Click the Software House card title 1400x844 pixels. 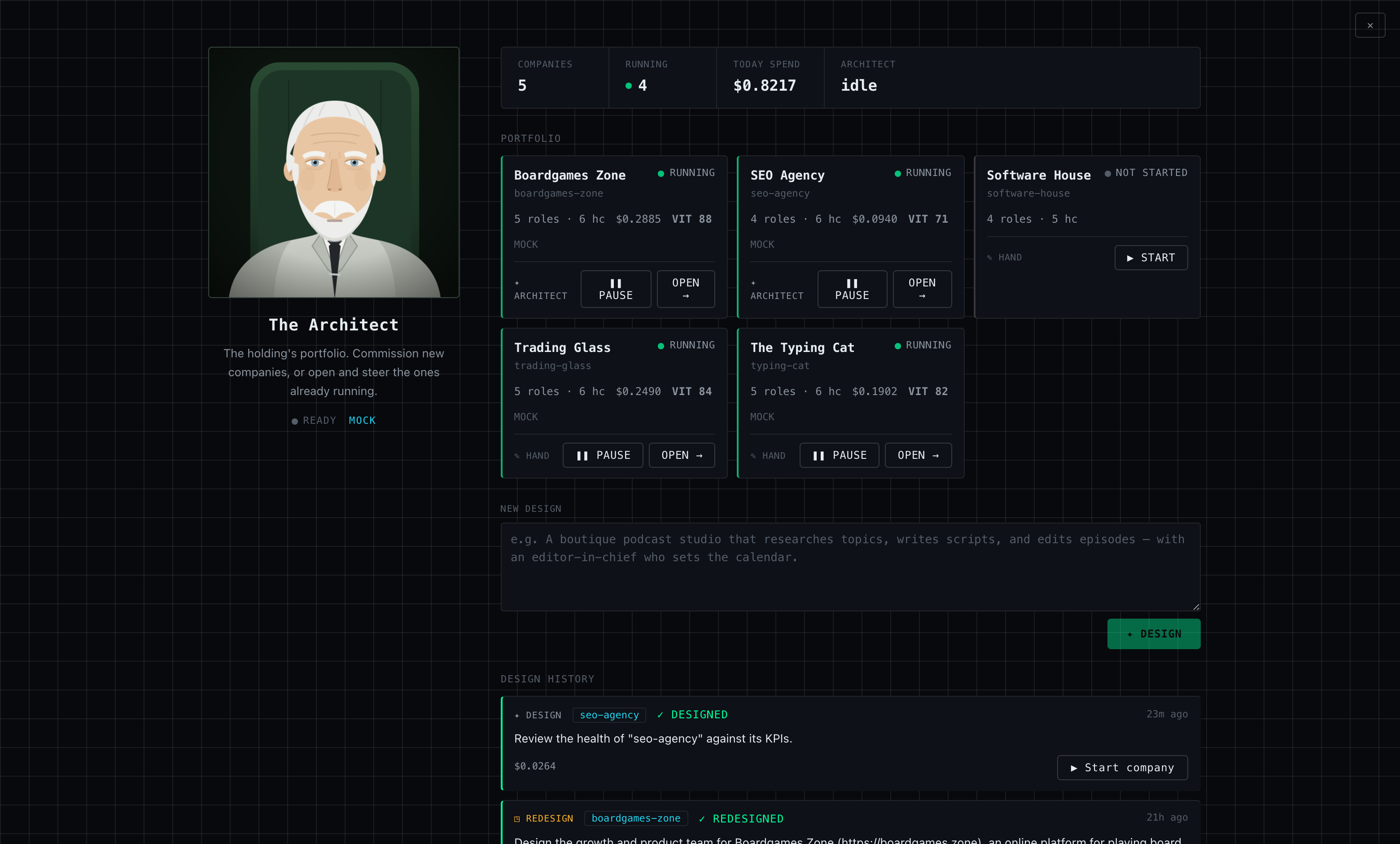click(1038, 175)
